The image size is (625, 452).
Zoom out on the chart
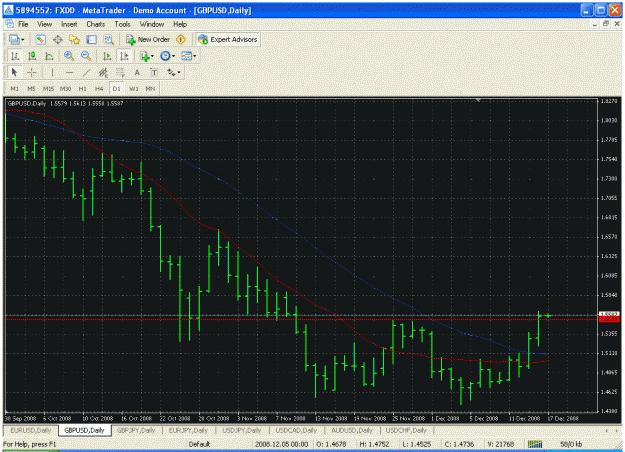(86, 56)
